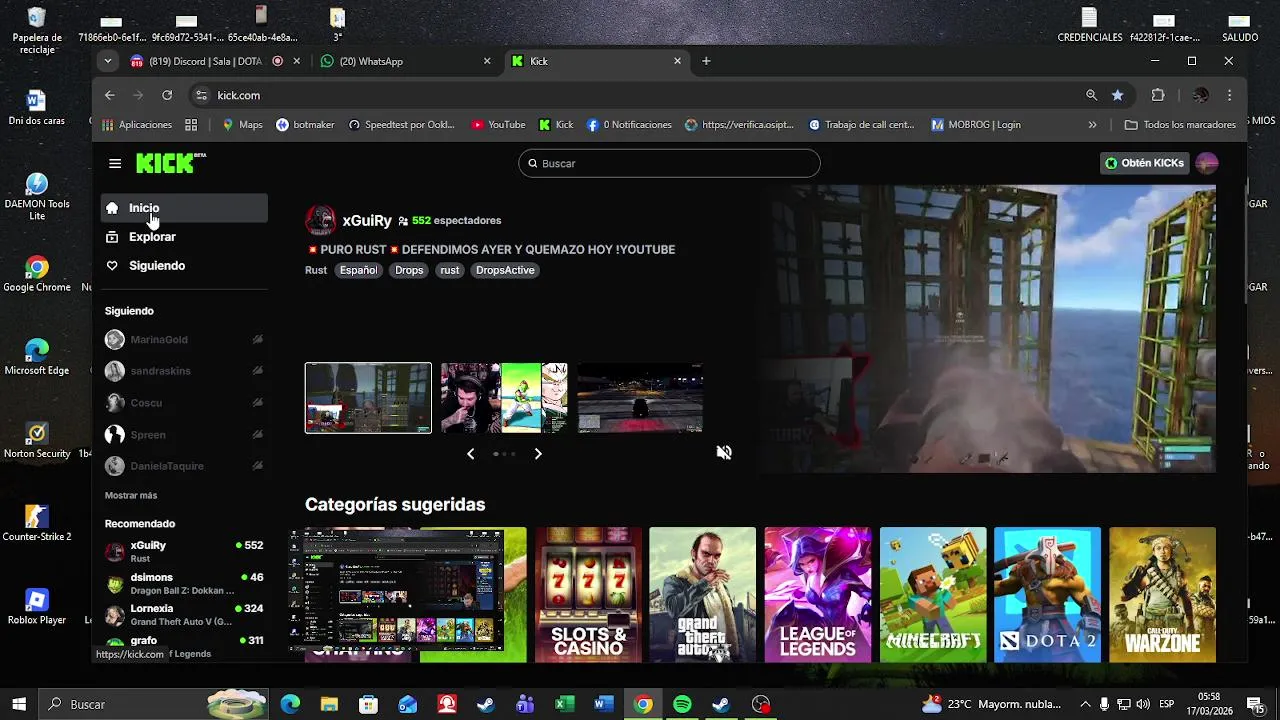Open Maps bookmark

click(x=243, y=125)
